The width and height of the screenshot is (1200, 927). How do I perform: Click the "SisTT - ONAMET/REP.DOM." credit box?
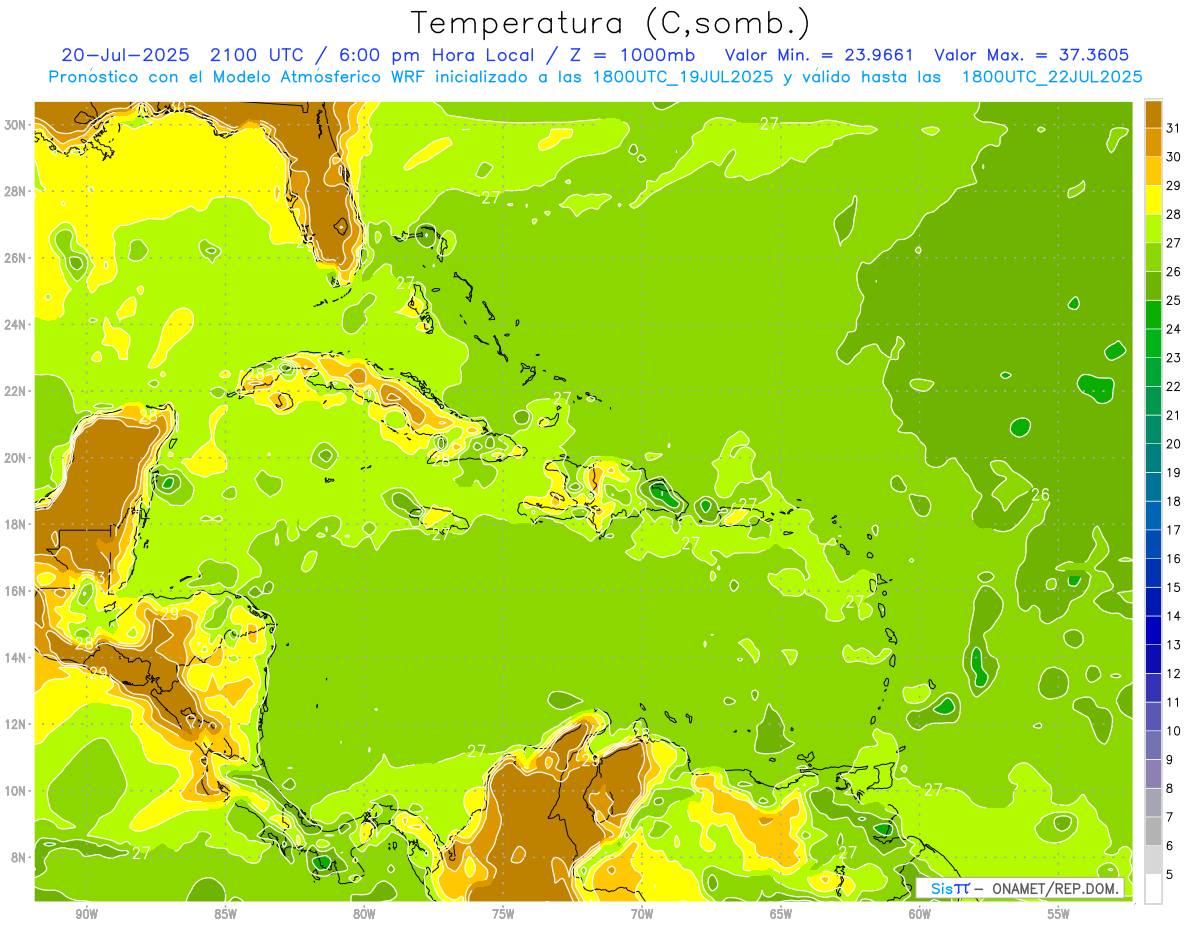pos(1020,888)
